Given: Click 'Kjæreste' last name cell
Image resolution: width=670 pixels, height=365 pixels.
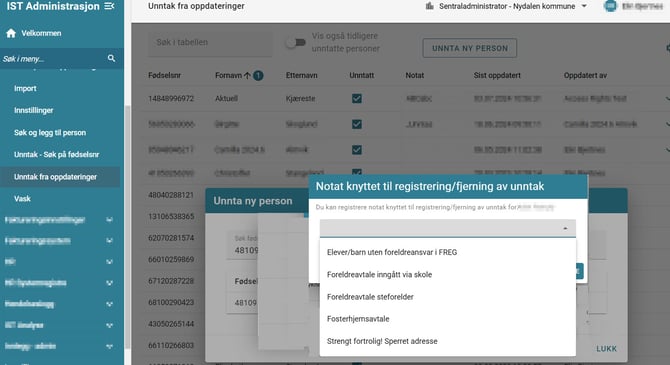Looking at the screenshot, I should pyautogui.click(x=300, y=99).
